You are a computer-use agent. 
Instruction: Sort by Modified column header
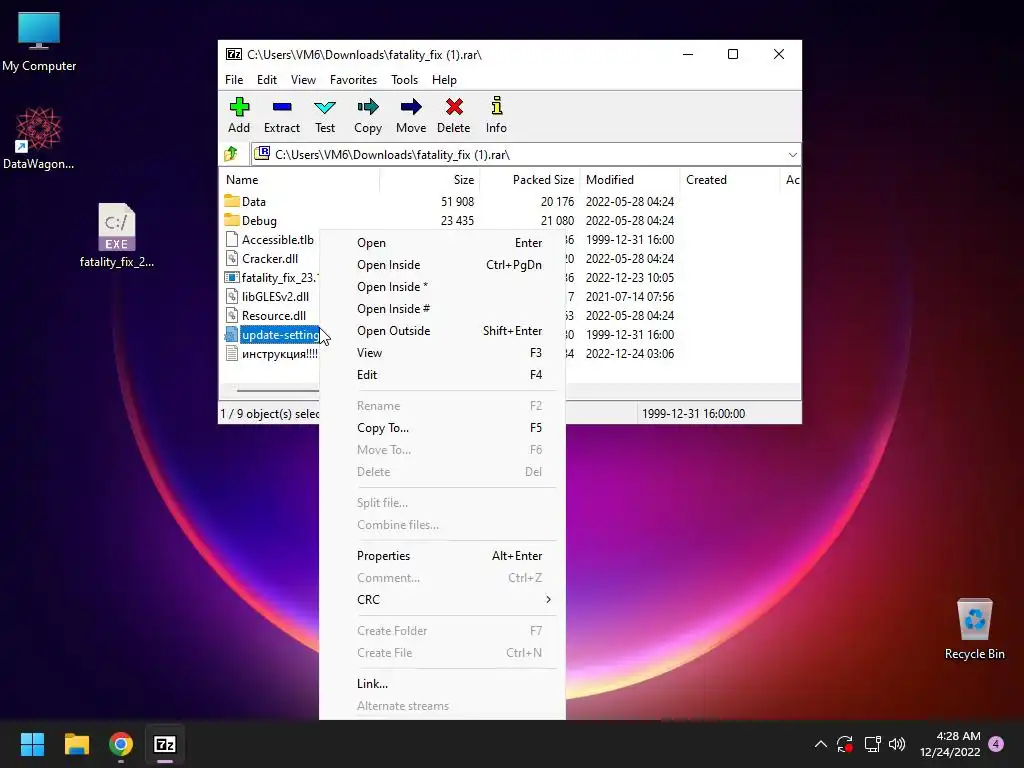coord(630,180)
